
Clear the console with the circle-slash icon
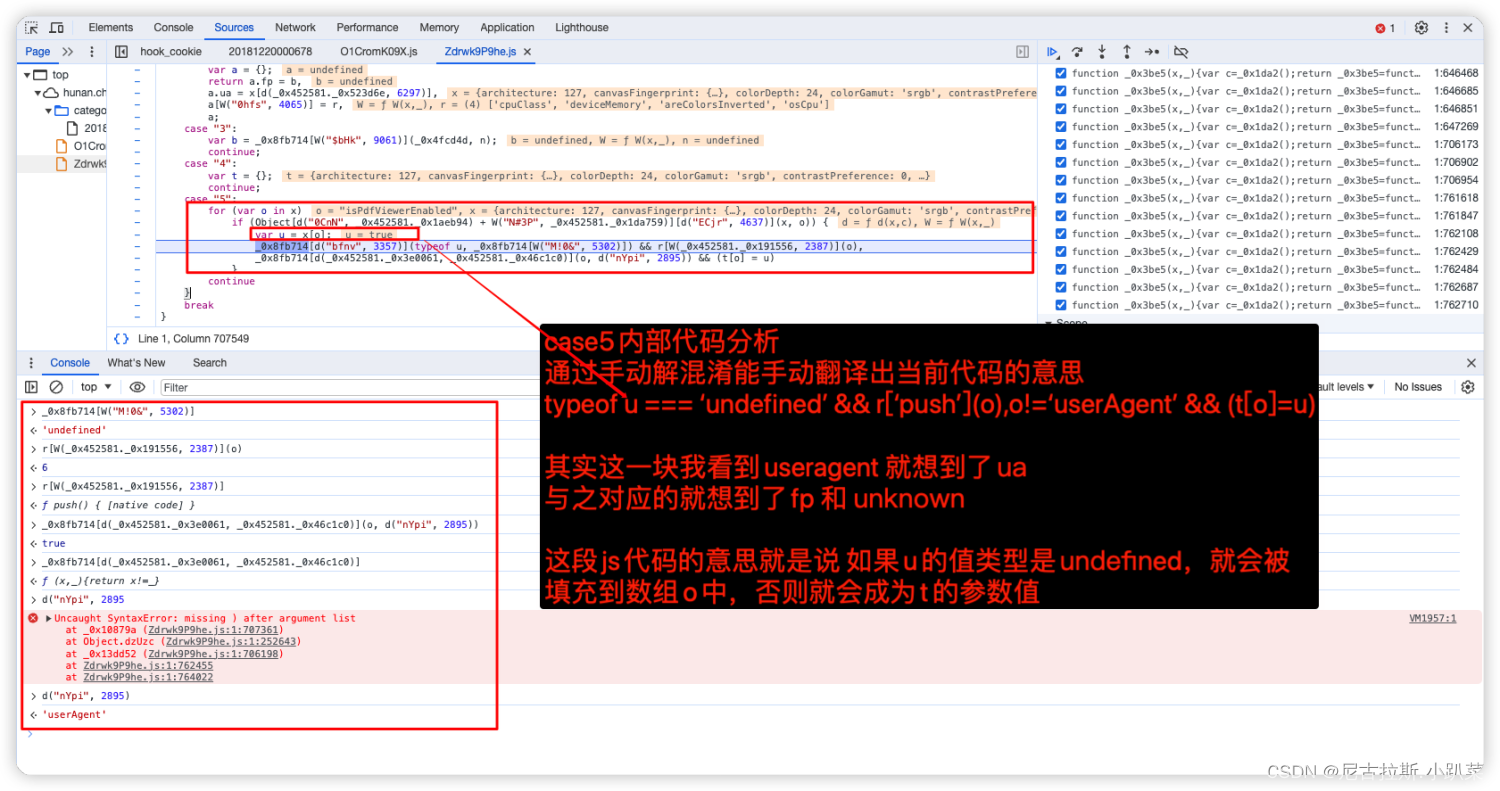[56, 387]
